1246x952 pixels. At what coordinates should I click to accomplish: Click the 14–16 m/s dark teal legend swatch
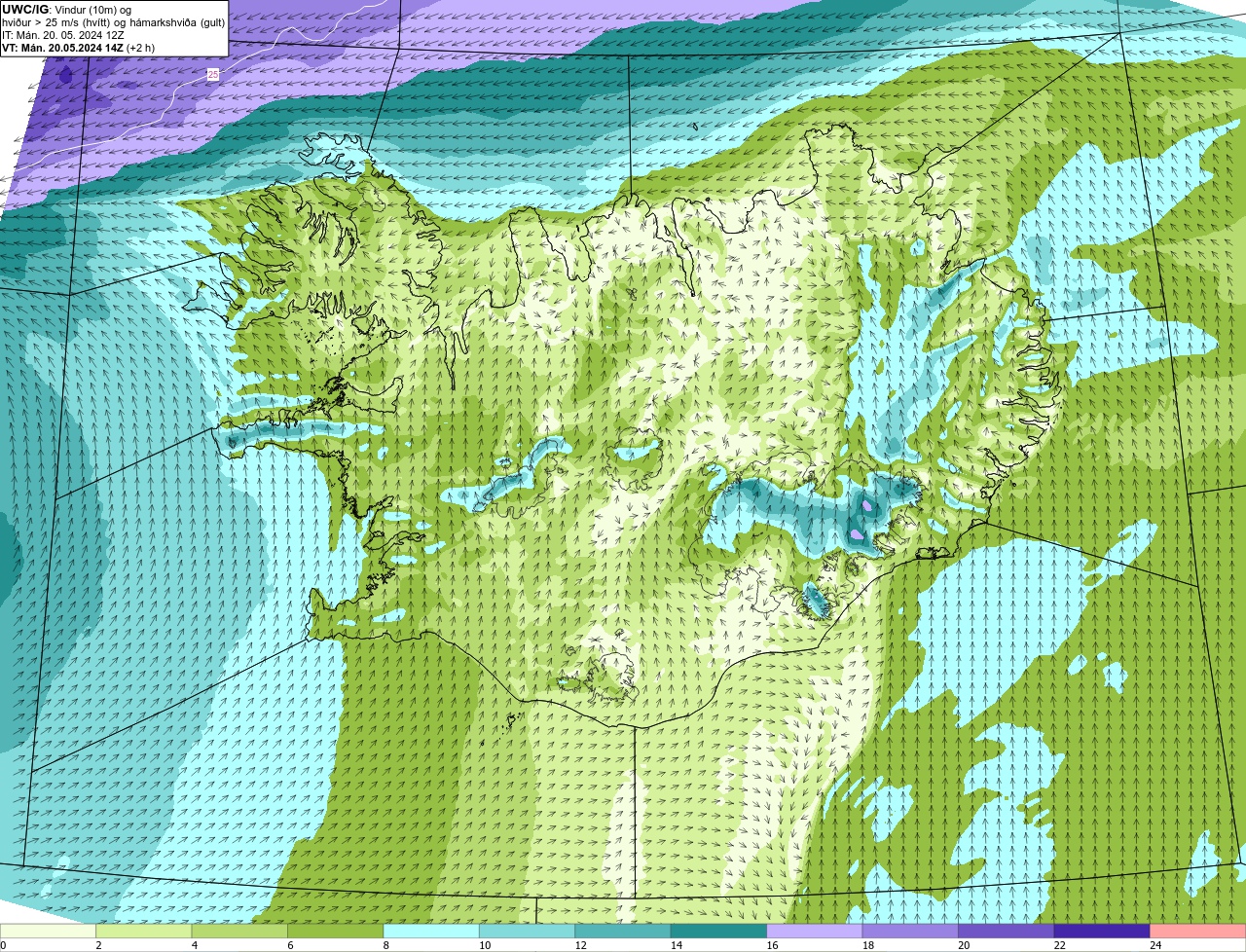click(719, 931)
